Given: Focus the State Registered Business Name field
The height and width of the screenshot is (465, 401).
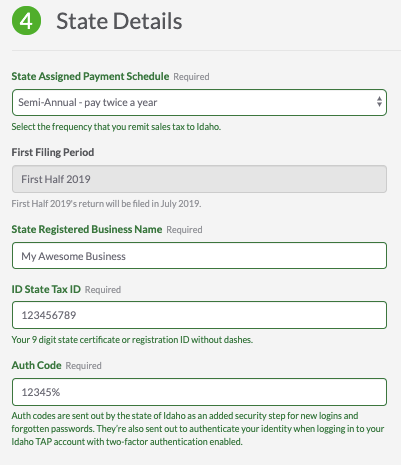Looking at the screenshot, I should pos(199,256).
